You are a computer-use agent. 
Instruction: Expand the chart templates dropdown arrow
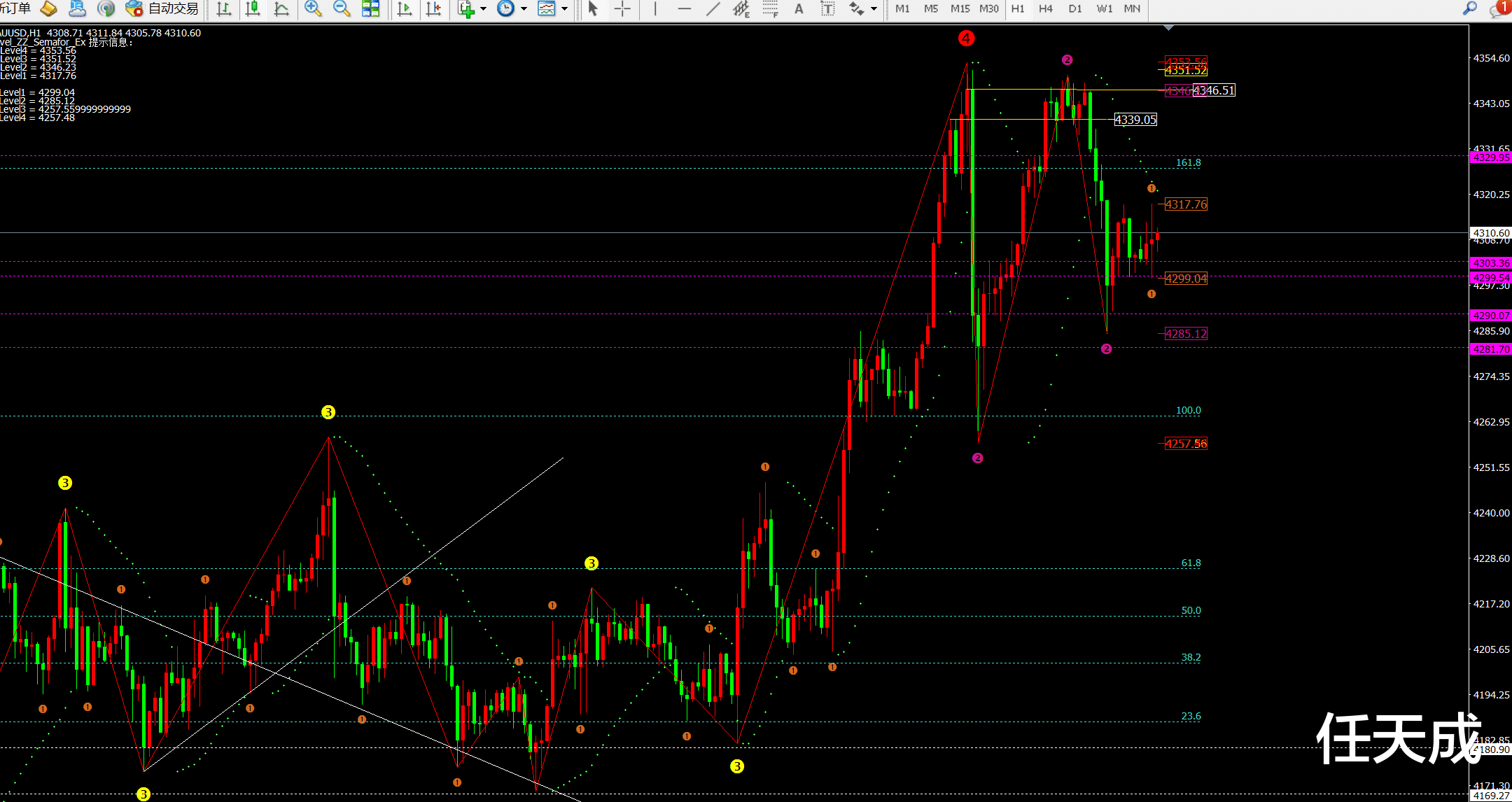[x=564, y=9]
